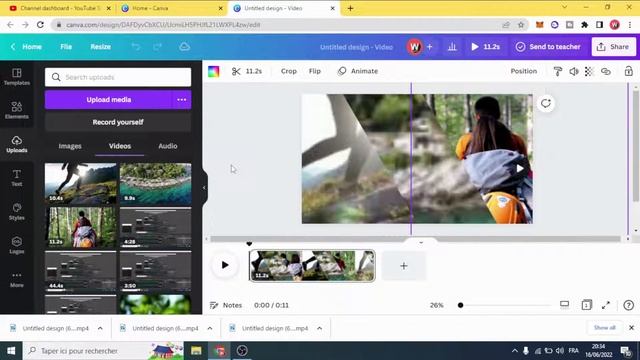
Task: Open the Styles sidebar panel
Action: (x=17, y=212)
